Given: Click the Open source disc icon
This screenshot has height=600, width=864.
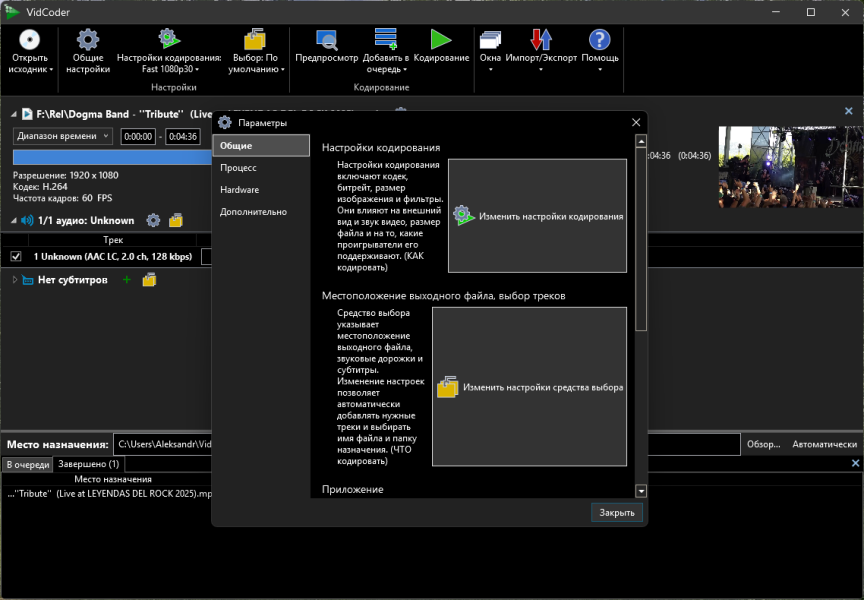Looking at the screenshot, I should pos(29,40).
